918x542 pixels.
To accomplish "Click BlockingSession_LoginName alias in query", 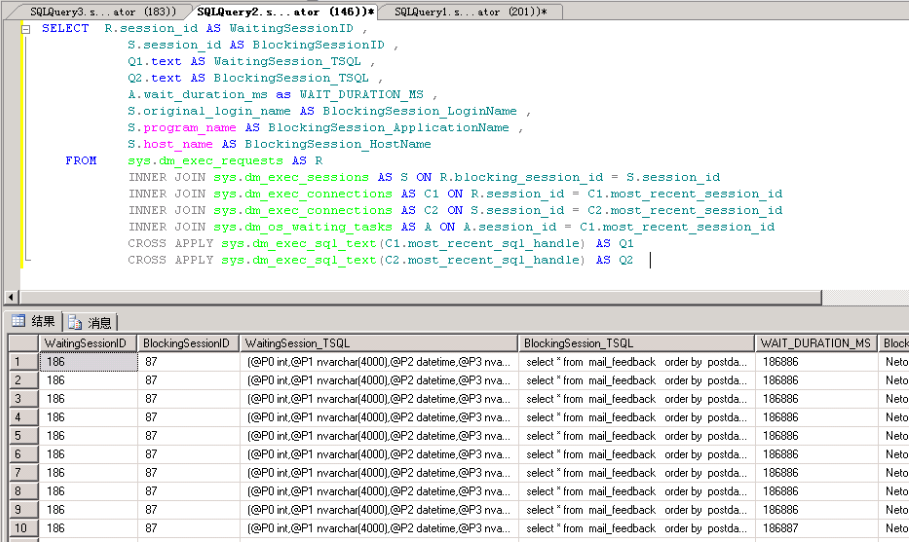I will point(420,111).
